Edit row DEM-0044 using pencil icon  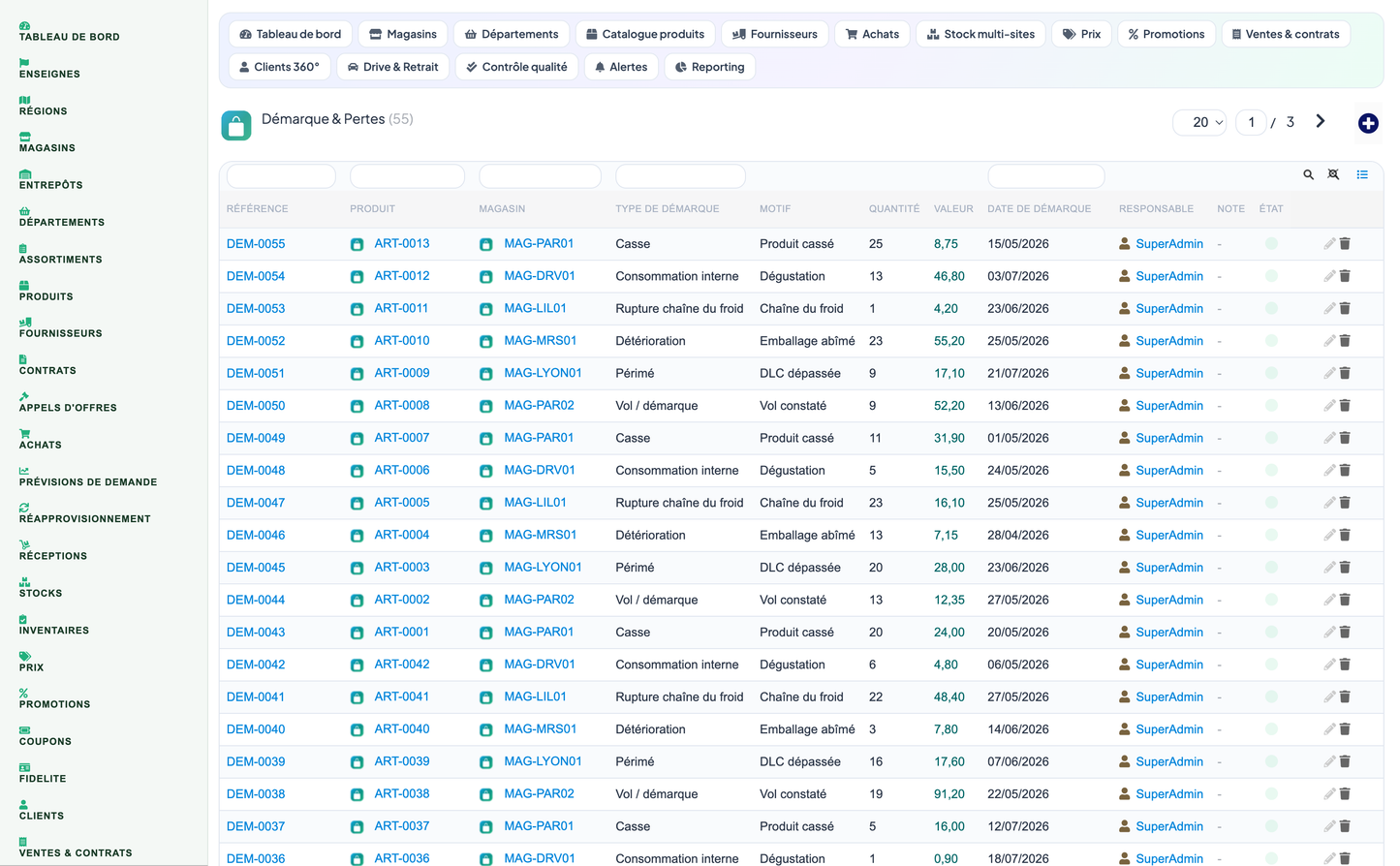tap(1329, 600)
